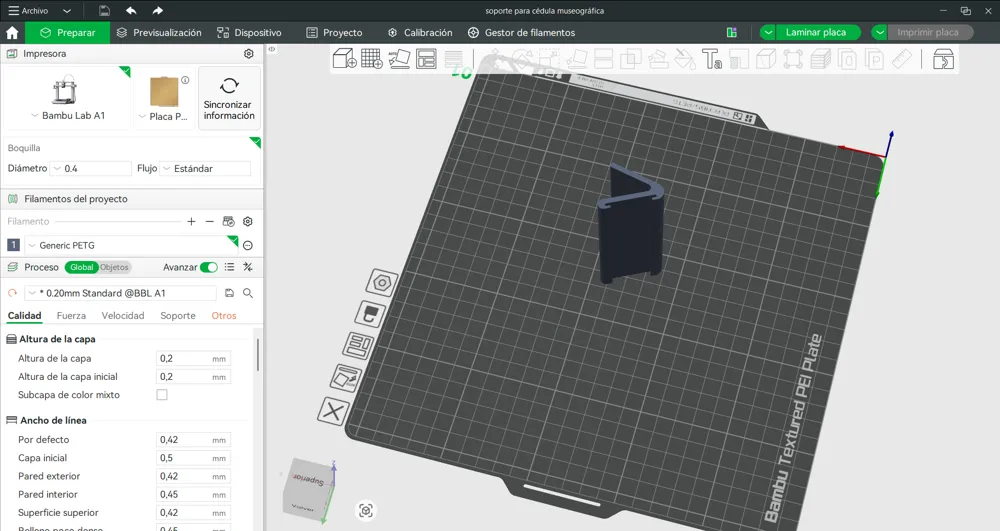Open the Placa P... bed type dropdown
The height and width of the screenshot is (531, 1000).
pos(163,116)
